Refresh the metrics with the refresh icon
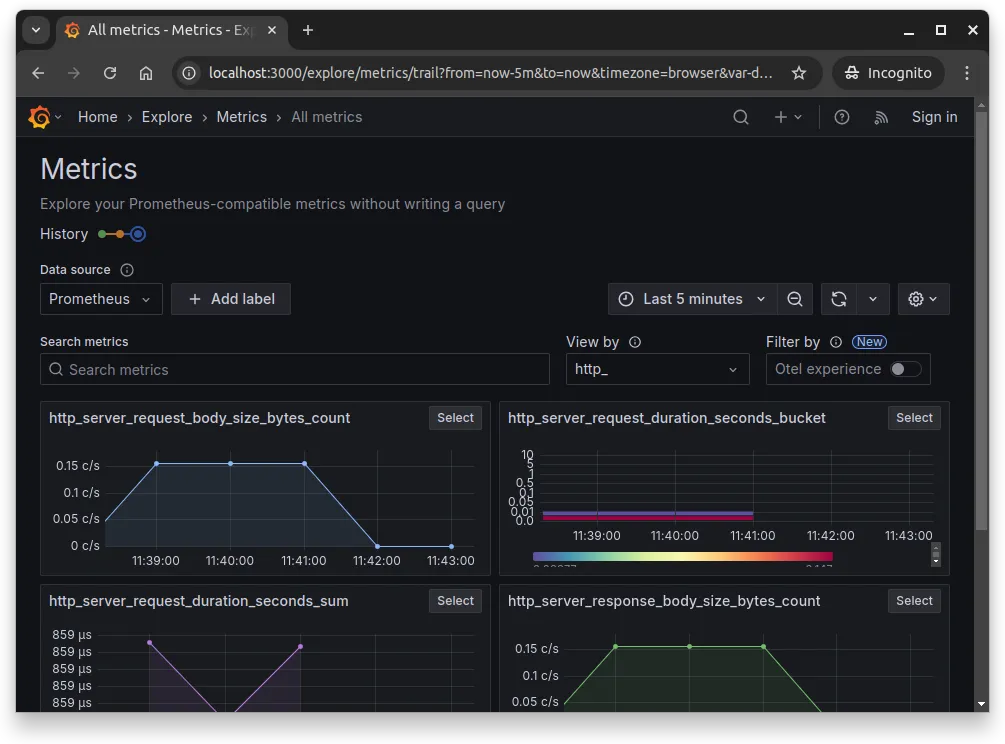The height and width of the screenshot is (744, 1005). (x=838, y=298)
